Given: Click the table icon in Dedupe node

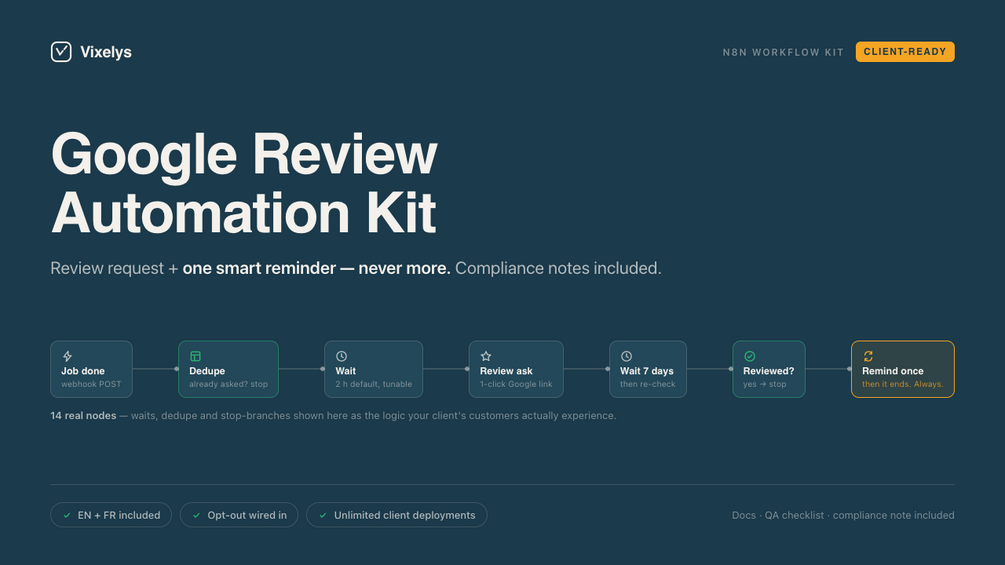Looking at the screenshot, I should (x=195, y=356).
